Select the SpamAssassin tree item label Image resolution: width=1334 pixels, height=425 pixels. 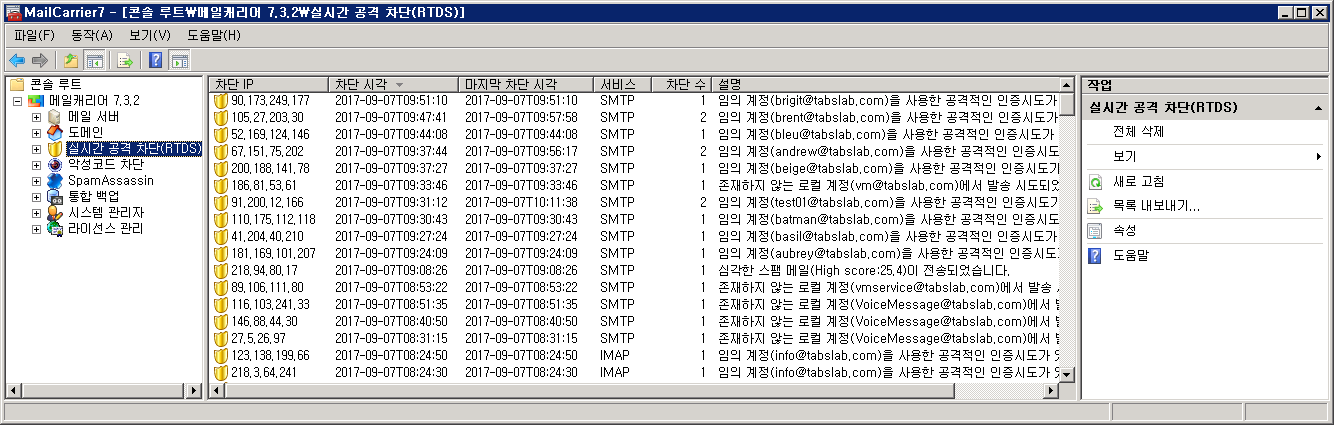[x=110, y=181]
